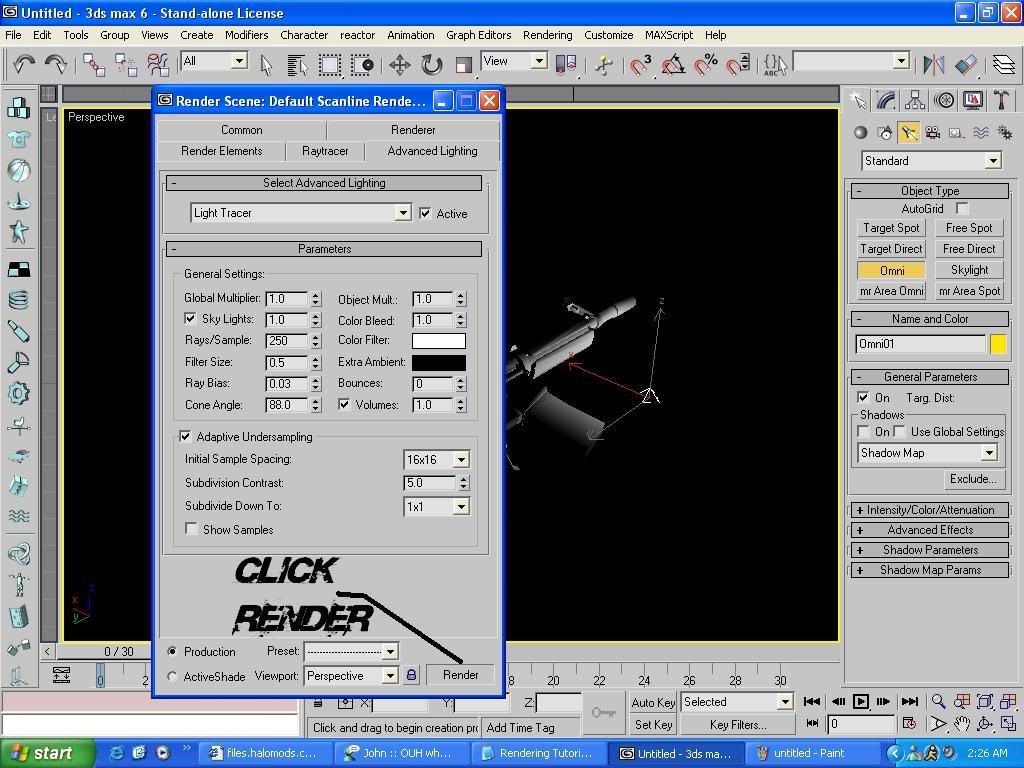Open the Layer Manager icon
This screenshot has width=1024, height=768.
click(x=1004, y=65)
